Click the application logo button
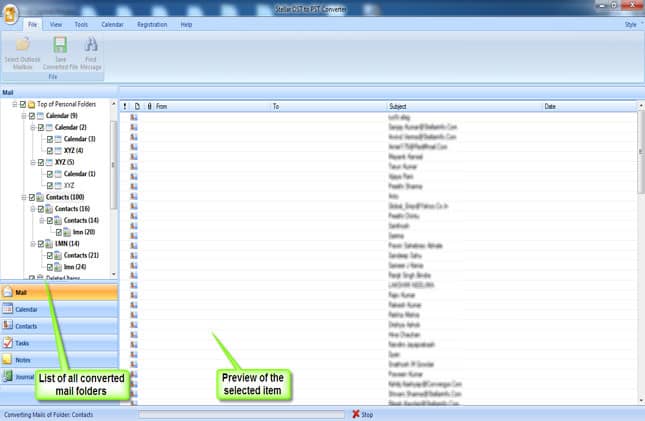This screenshot has width=645, height=421. point(10,14)
